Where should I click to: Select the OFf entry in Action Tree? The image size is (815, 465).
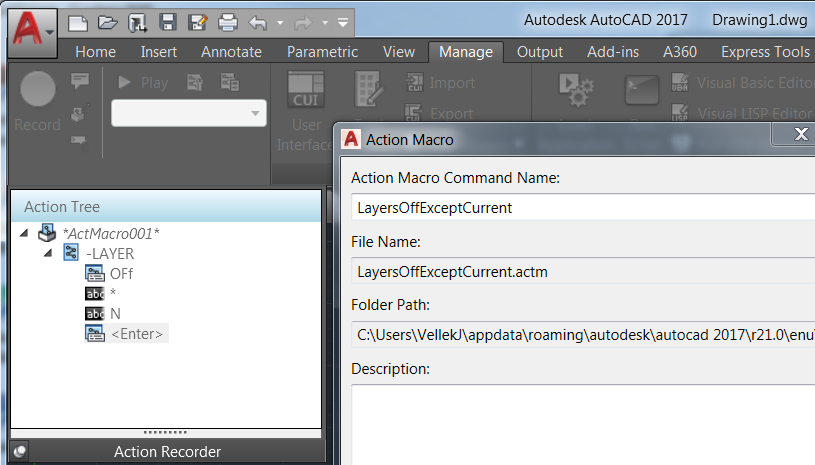click(121, 273)
